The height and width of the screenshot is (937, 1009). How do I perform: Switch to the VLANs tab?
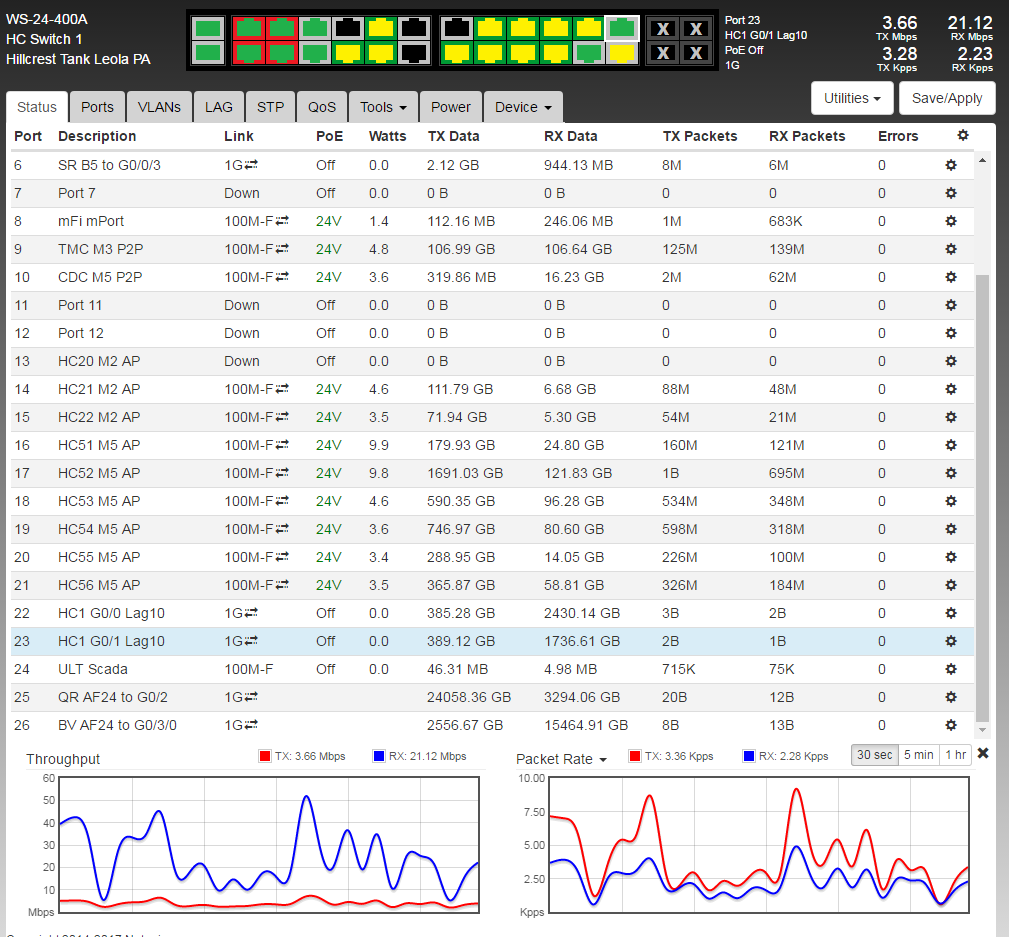159,107
